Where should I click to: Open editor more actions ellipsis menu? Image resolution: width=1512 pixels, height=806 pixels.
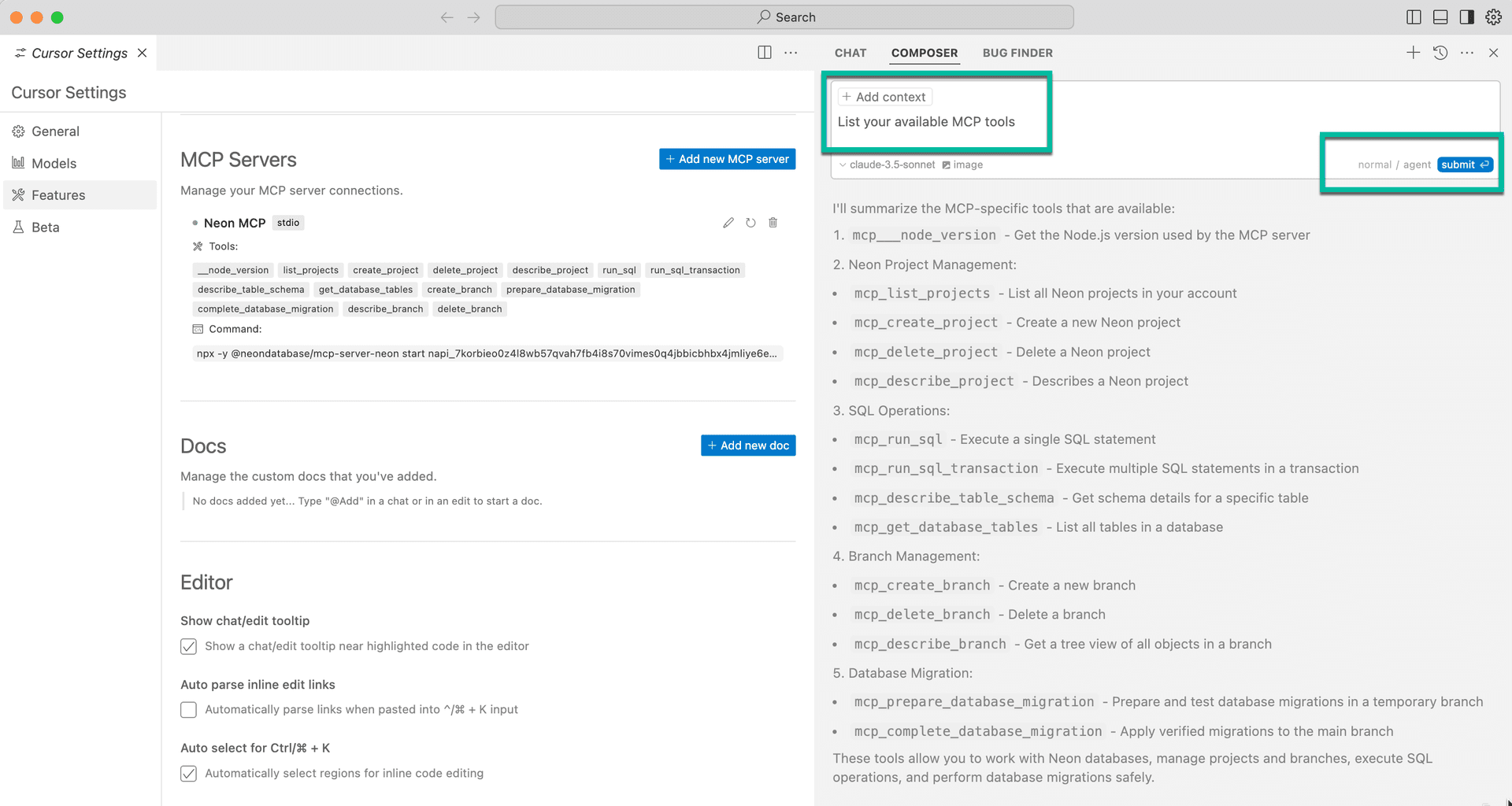coord(791,53)
